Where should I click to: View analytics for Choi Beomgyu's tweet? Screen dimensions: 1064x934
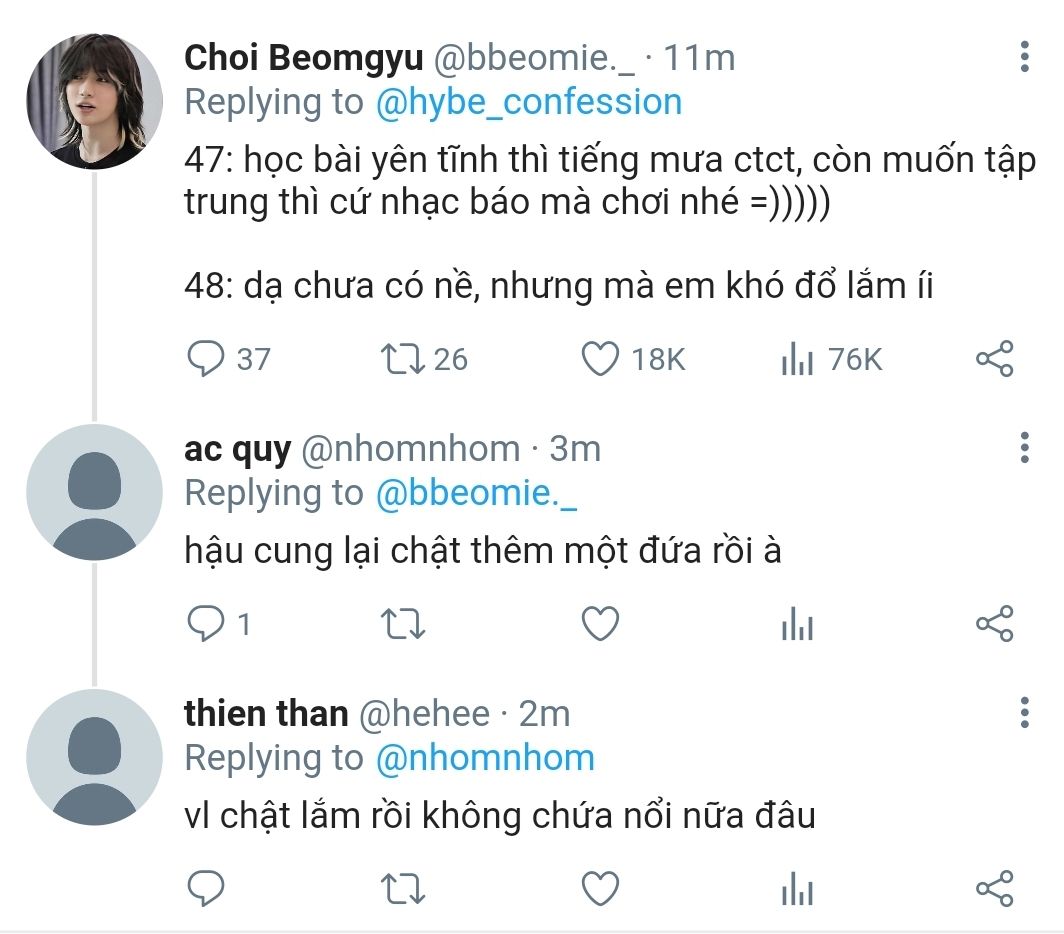pyautogui.click(x=797, y=359)
